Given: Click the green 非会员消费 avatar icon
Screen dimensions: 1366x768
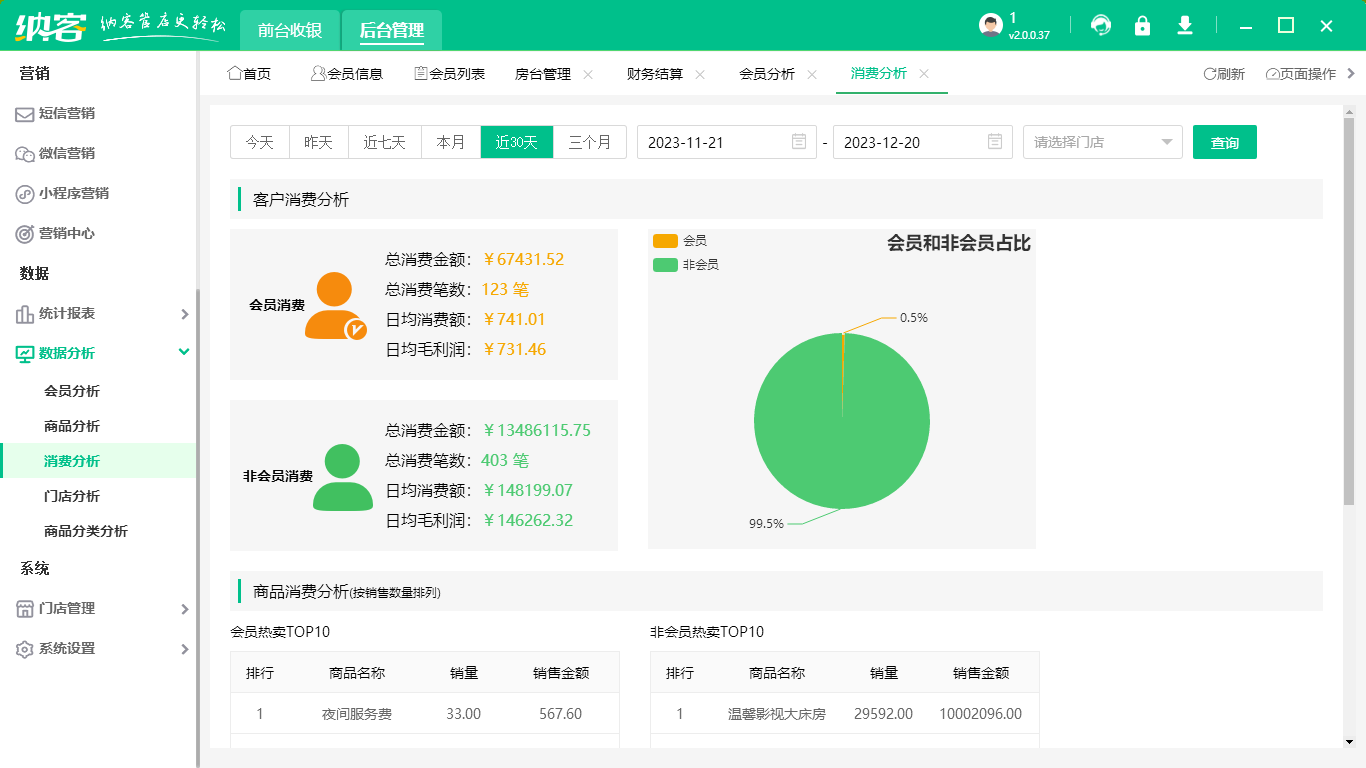Looking at the screenshot, I should pyautogui.click(x=342, y=477).
